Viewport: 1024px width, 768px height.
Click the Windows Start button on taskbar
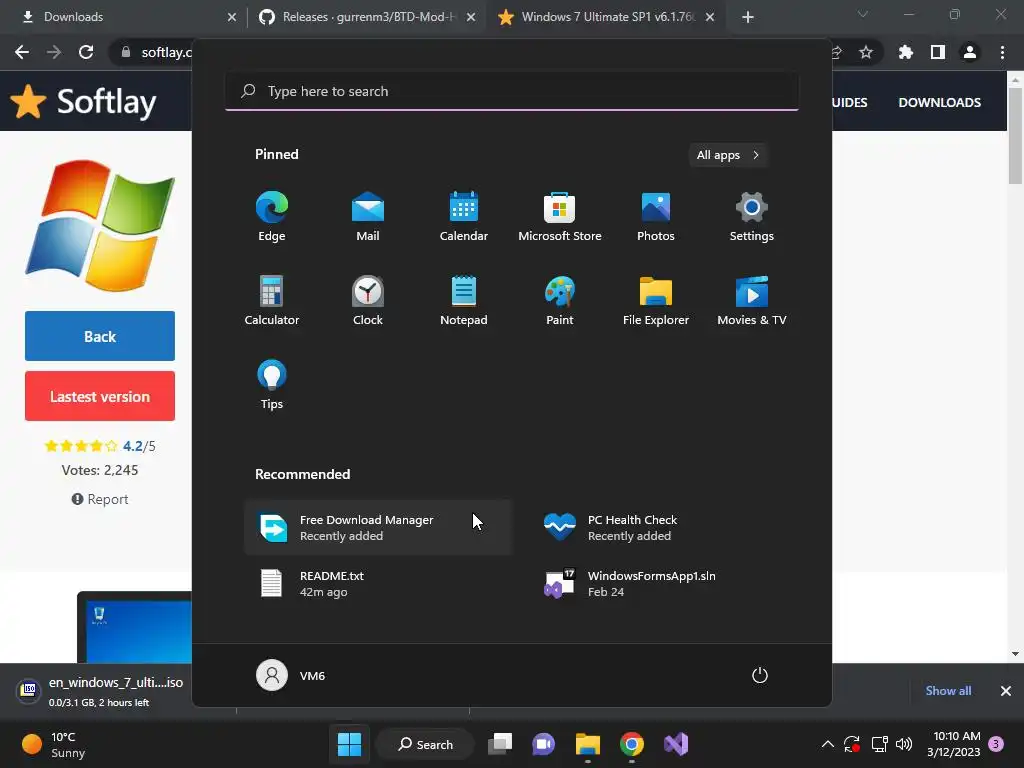[349, 744]
